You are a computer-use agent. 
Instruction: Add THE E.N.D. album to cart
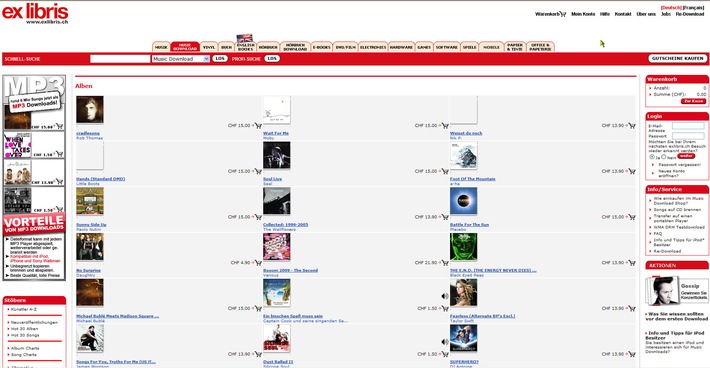632,263
